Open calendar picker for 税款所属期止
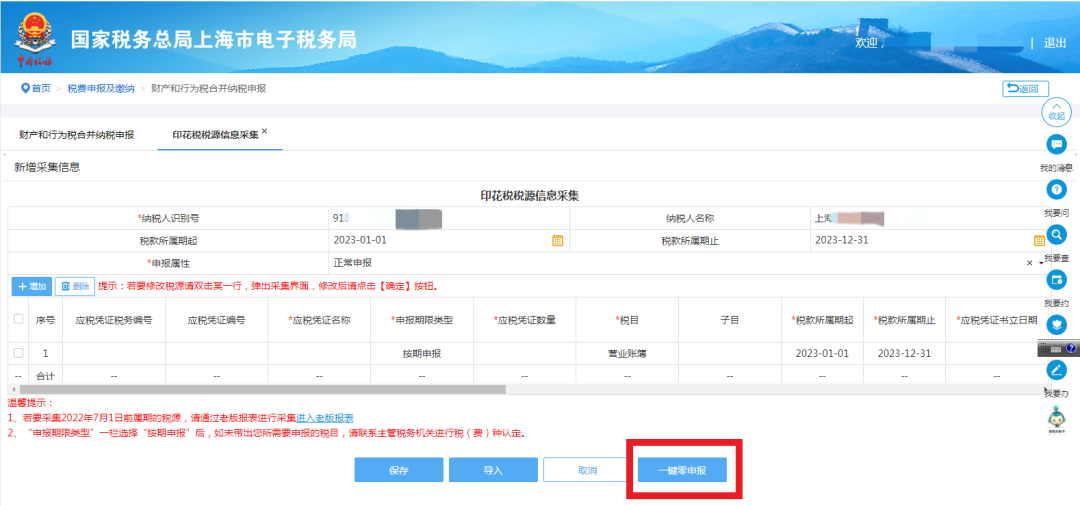1080x506 pixels. pos(1039,240)
